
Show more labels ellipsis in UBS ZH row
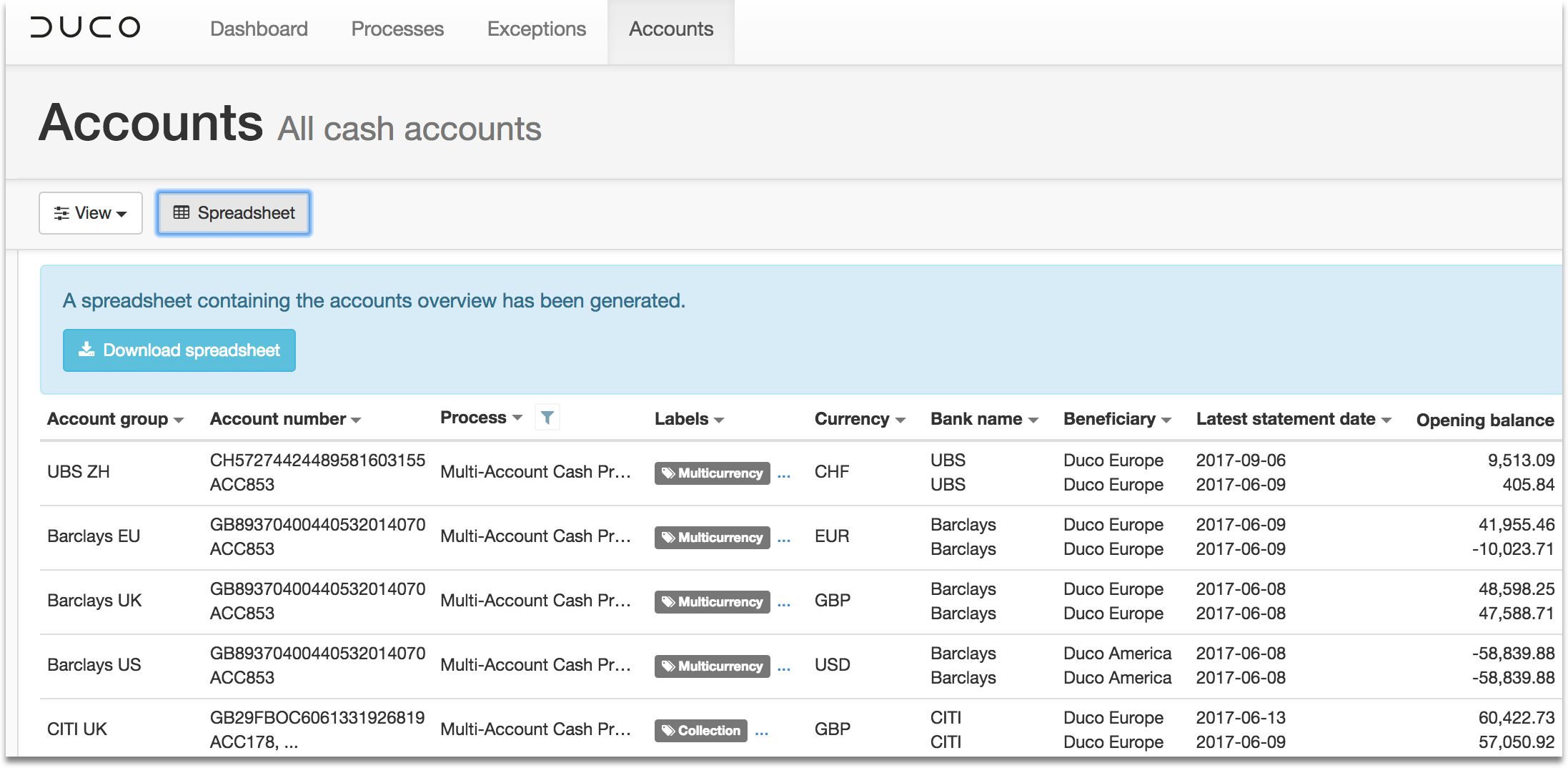(784, 474)
